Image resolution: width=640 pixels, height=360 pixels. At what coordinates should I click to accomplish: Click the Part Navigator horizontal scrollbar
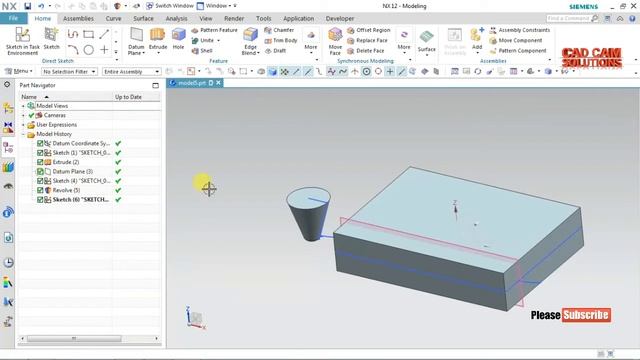[x=74, y=338]
